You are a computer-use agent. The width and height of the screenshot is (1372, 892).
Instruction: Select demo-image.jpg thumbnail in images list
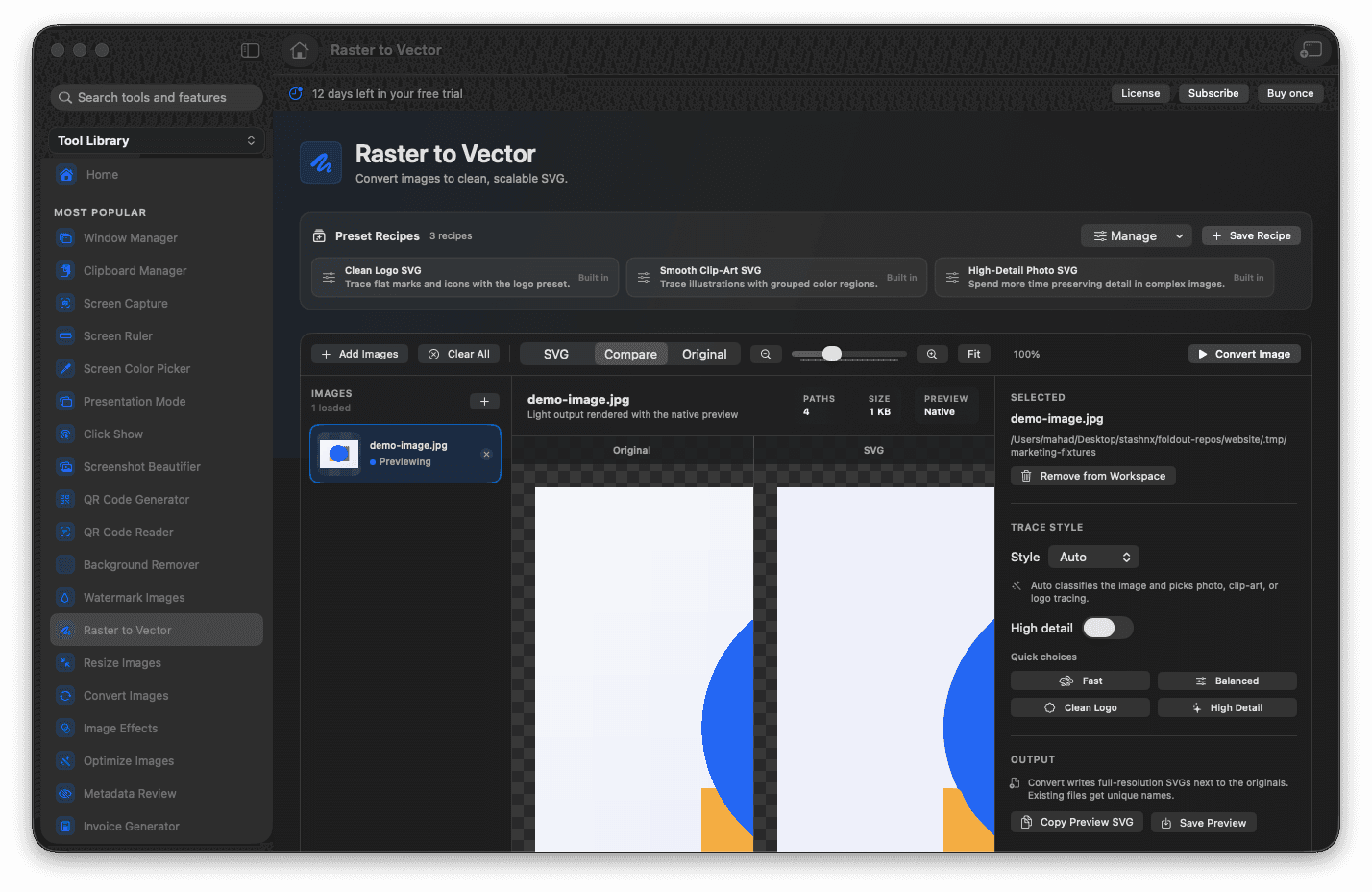coord(339,454)
